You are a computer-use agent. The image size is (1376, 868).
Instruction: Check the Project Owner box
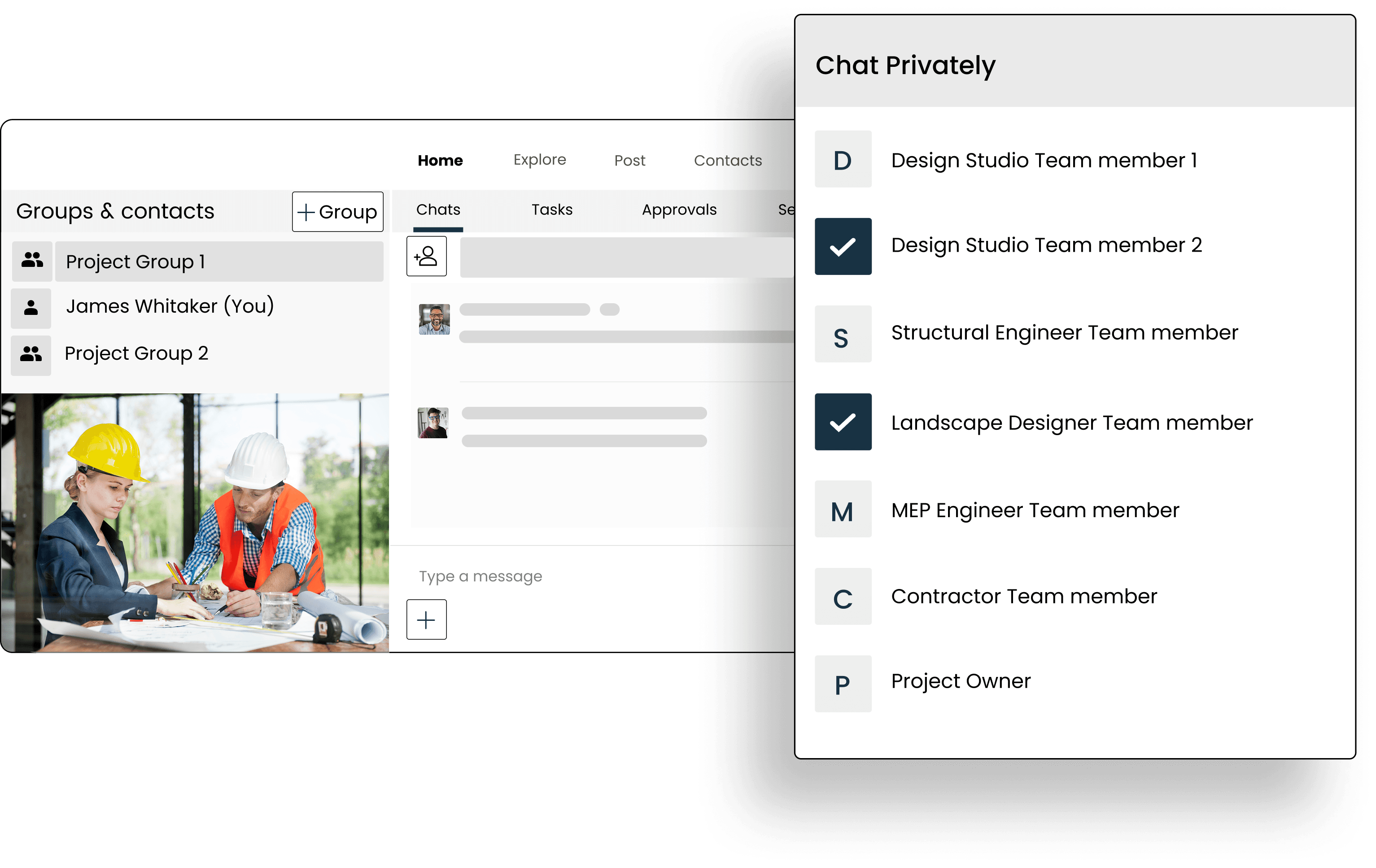point(843,684)
